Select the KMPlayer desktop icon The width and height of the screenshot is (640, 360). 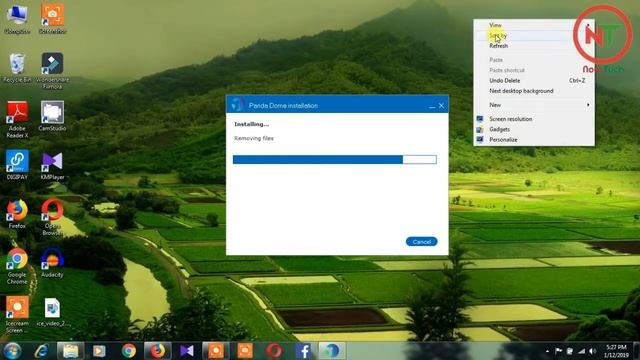coord(52,165)
